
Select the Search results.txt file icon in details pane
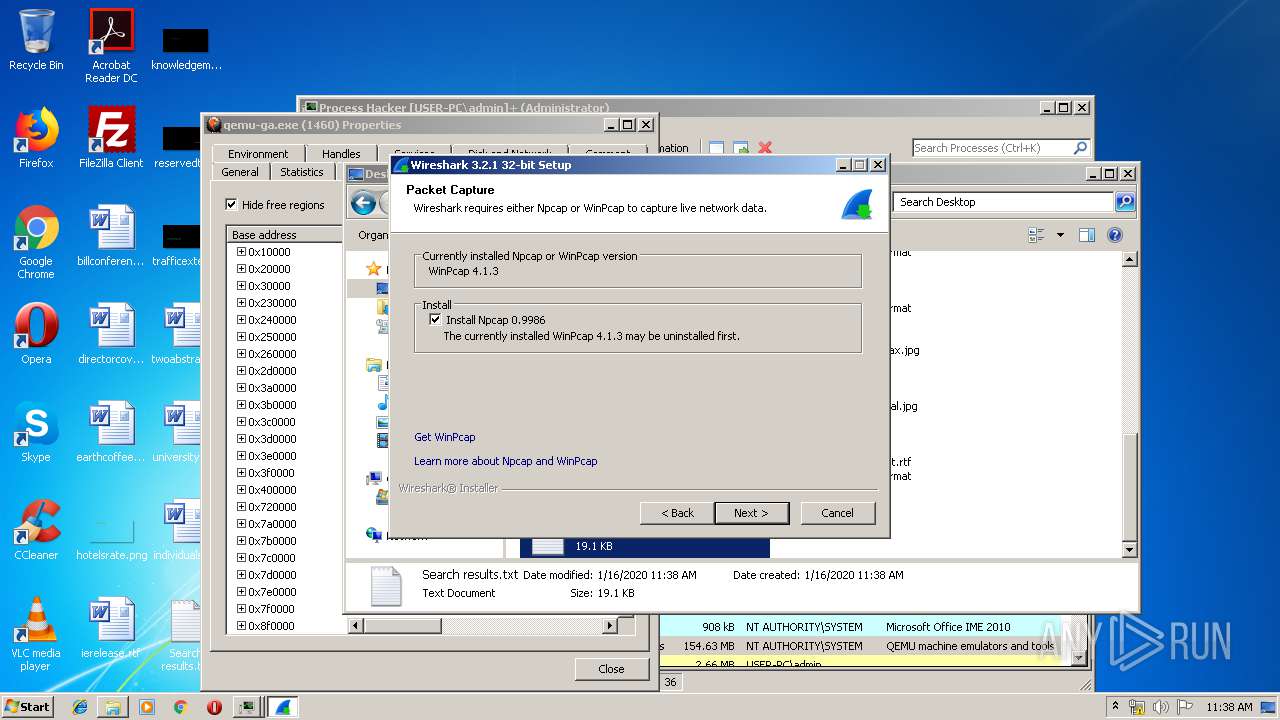[x=386, y=586]
